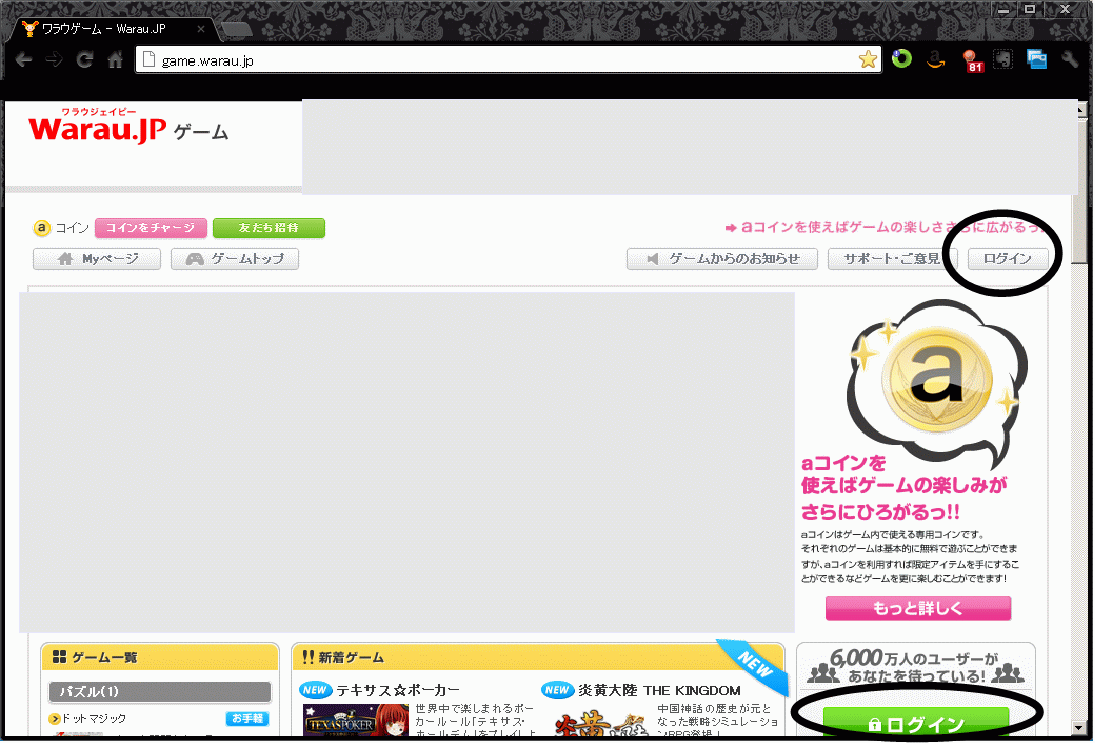The width and height of the screenshot is (1095, 743).
Task: Open ゲームからのお知らせ menu button
Action: point(722,259)
